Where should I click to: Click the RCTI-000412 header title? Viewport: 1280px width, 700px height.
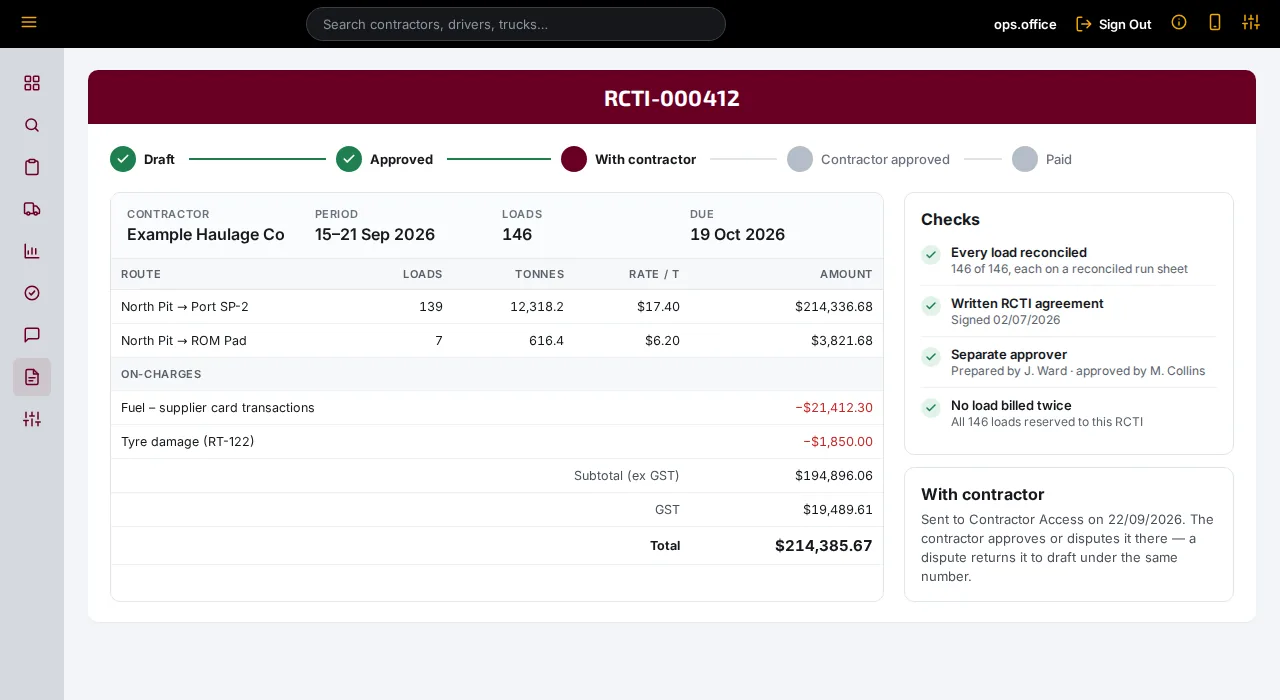[672, 98]
